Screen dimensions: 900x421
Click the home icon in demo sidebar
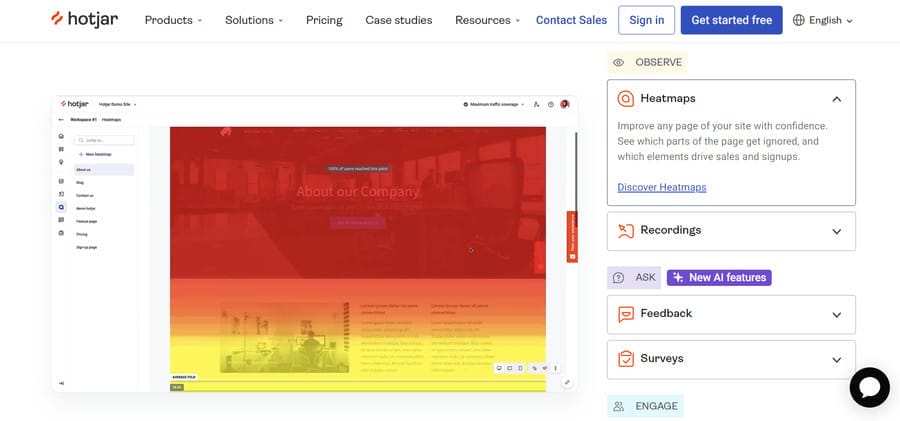(x=61, y=136)
